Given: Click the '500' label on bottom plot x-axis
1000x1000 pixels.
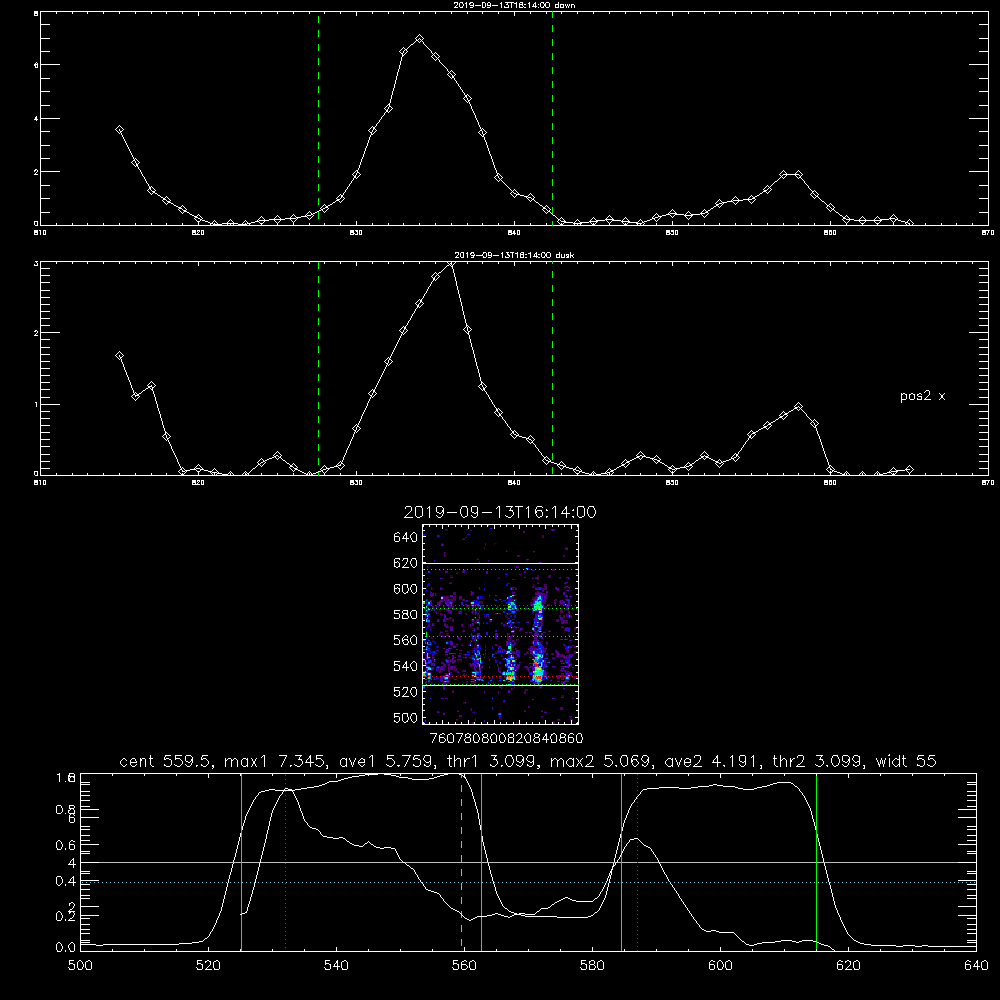Looking at the screenshot, I should 80,966.
